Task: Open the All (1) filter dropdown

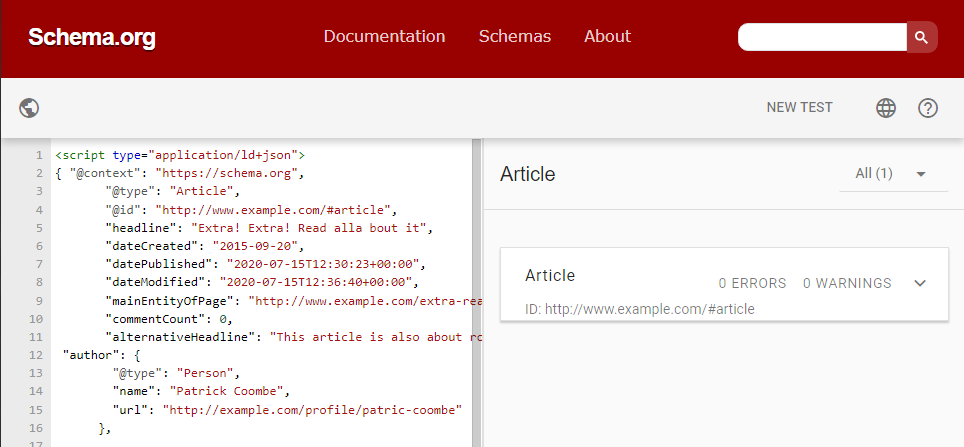Action: tap(893, 174)
